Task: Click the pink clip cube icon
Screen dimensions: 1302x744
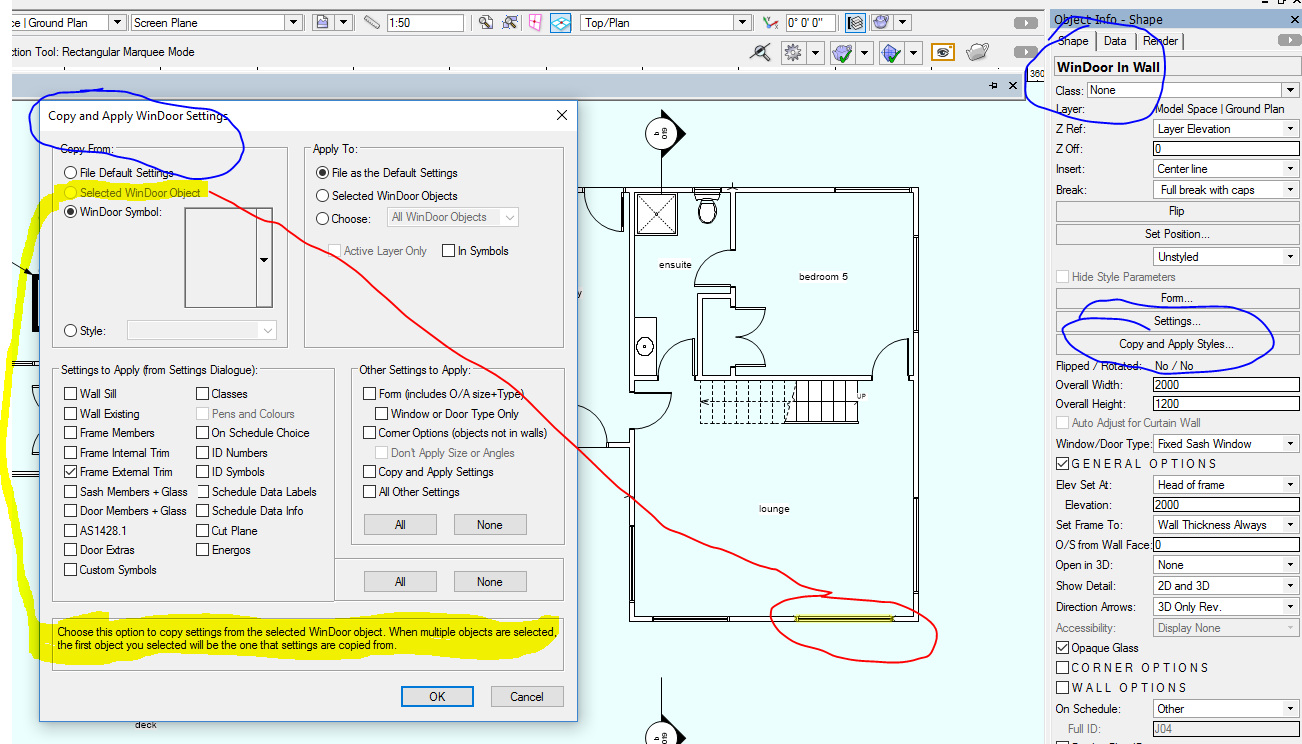Action: (x=536, y=22)
